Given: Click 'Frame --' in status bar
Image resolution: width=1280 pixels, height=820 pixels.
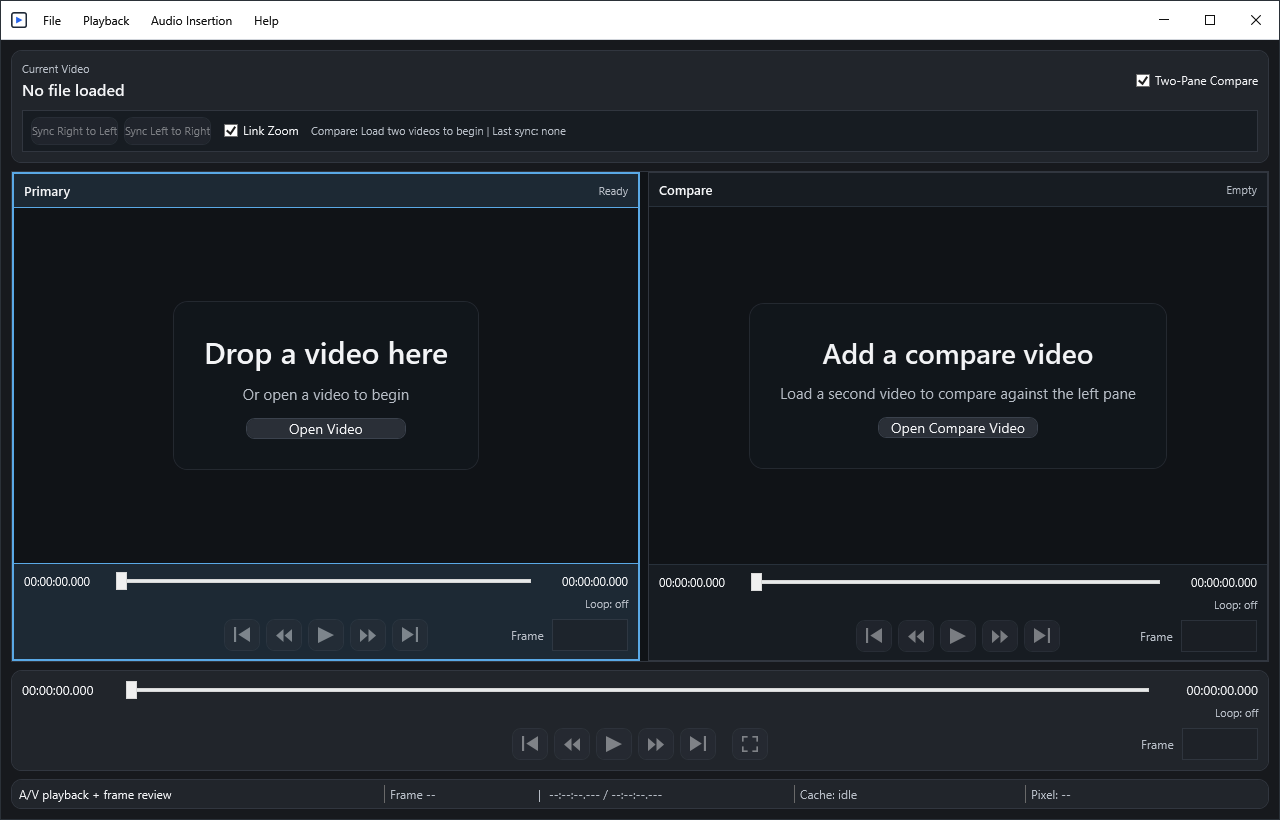Looking at the screenshot, I should [x=413, y=795].
